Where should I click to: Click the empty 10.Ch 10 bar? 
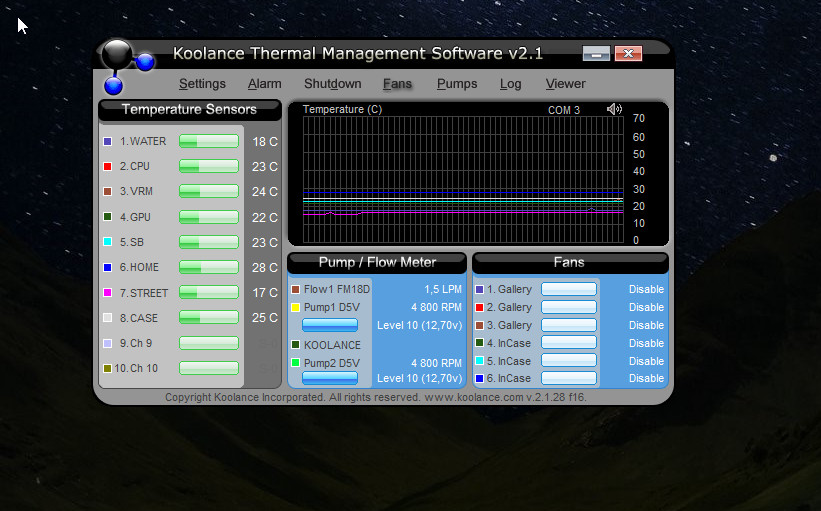(209, 368)
